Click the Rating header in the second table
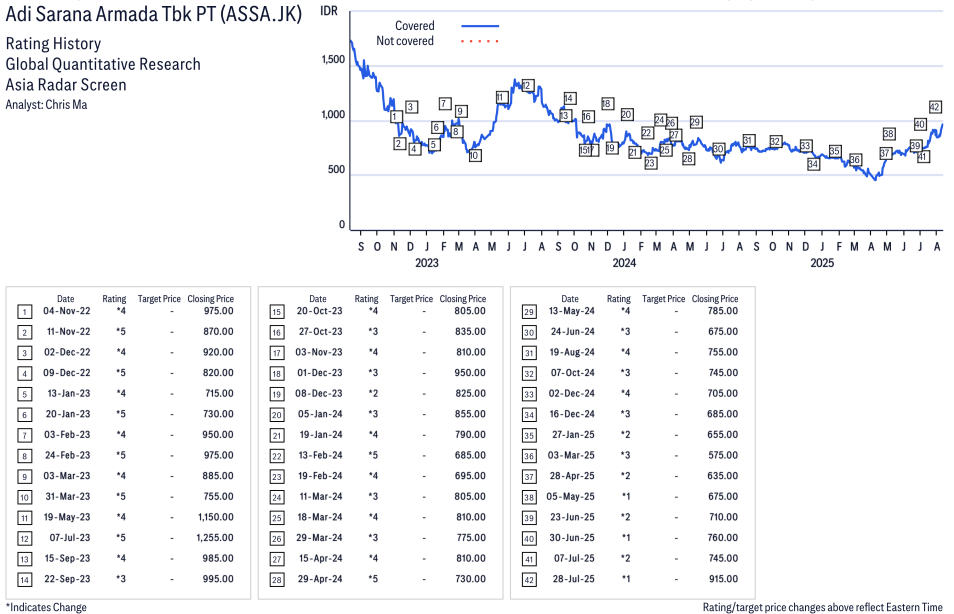This screenshot has width=954, height=614. point(366,299)
